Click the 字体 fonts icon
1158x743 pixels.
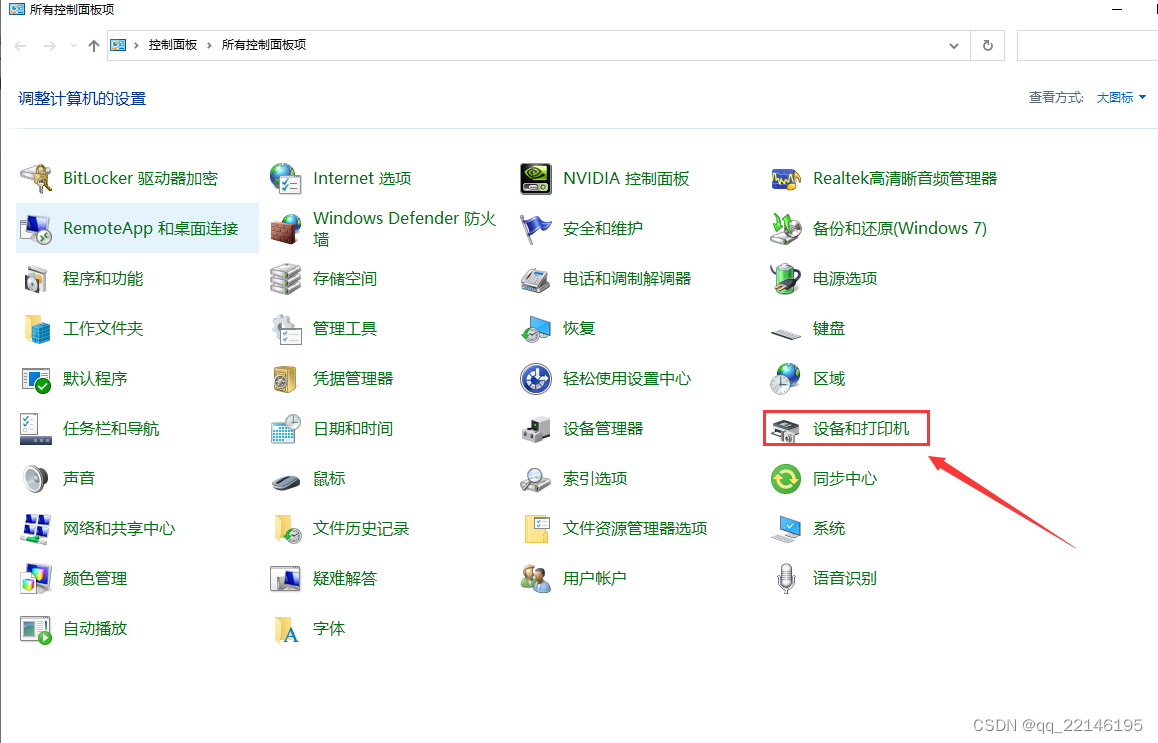click(286, 629)
